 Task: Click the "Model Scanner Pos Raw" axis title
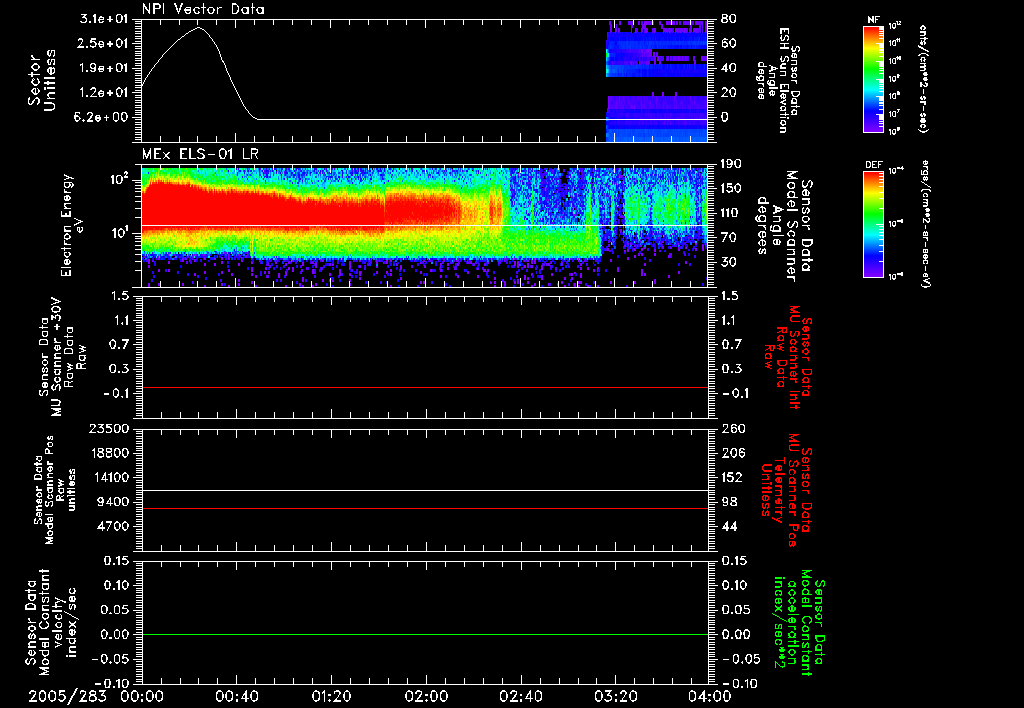pyautogui.click(x=56, y=490)
